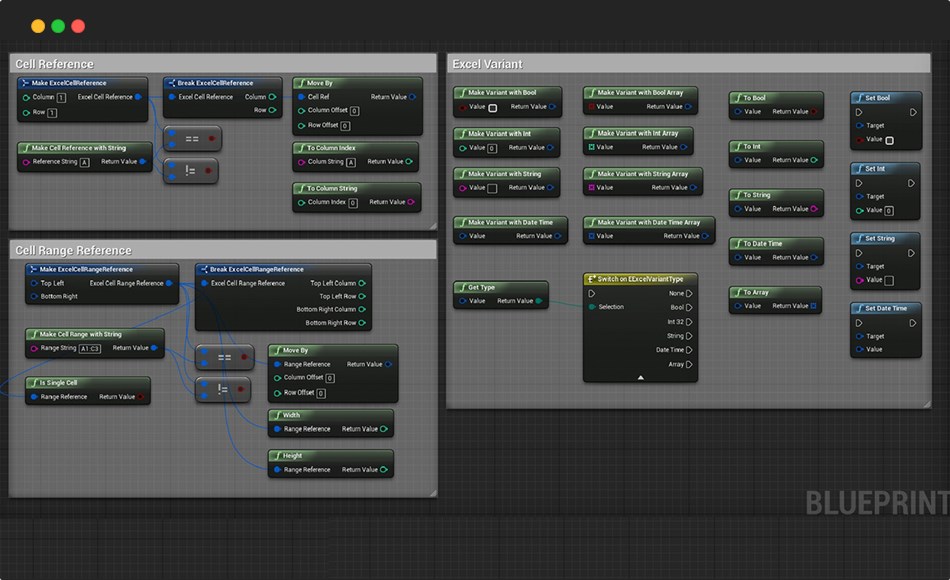Select the Make Cell Range with String node title
The width and height of the screenshot is (950, 580).
coord(80,335)
